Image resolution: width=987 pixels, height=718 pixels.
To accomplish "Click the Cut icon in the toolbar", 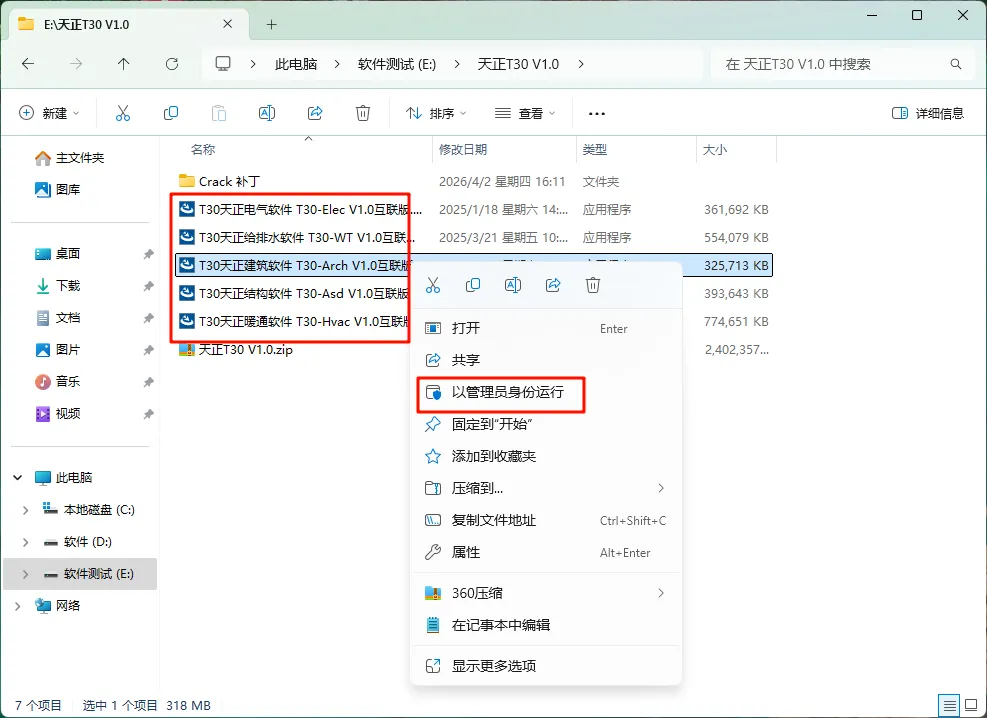I will (x=123, y=113).
